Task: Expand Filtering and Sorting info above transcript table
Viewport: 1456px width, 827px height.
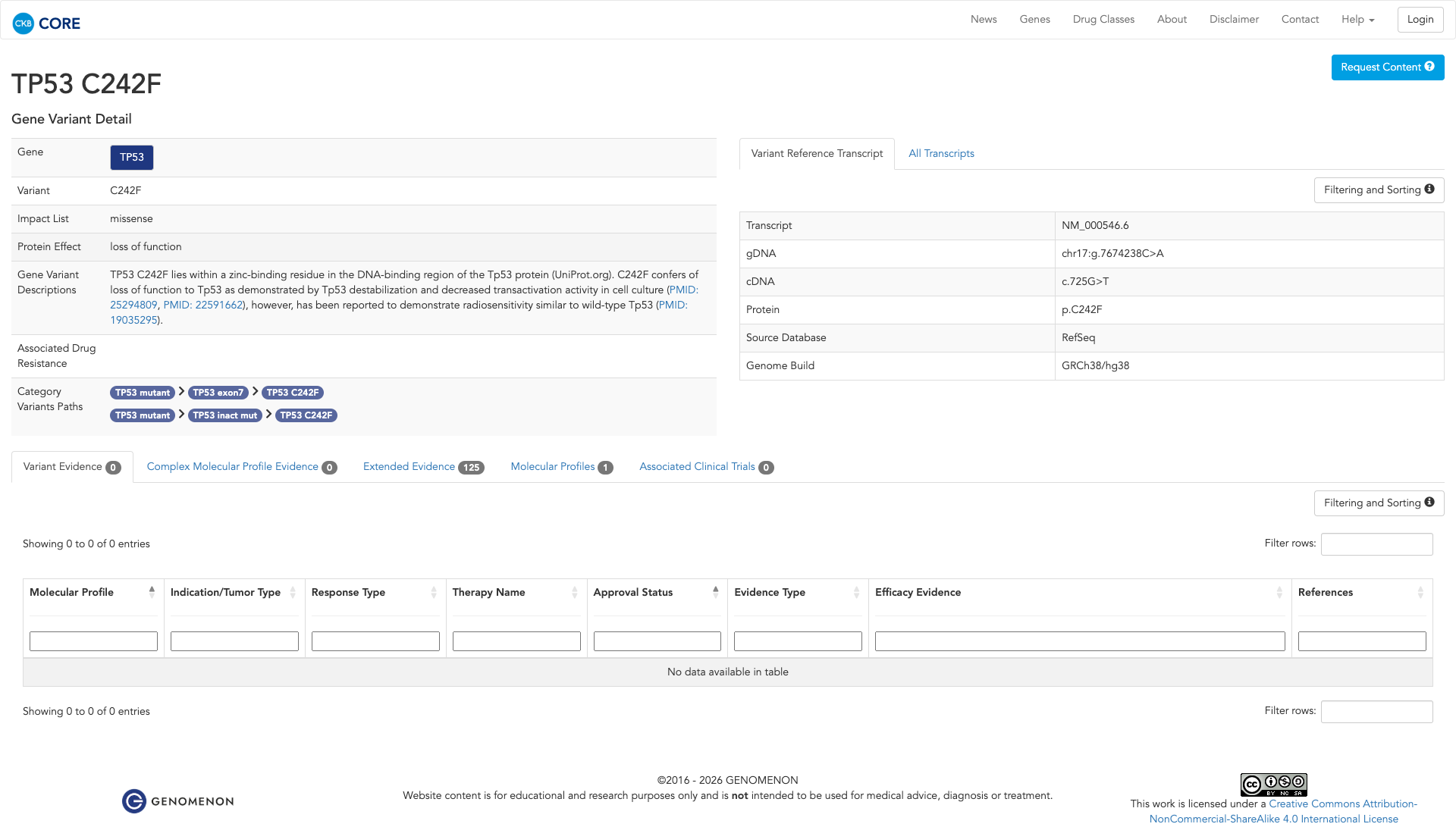Action: 1378,190
